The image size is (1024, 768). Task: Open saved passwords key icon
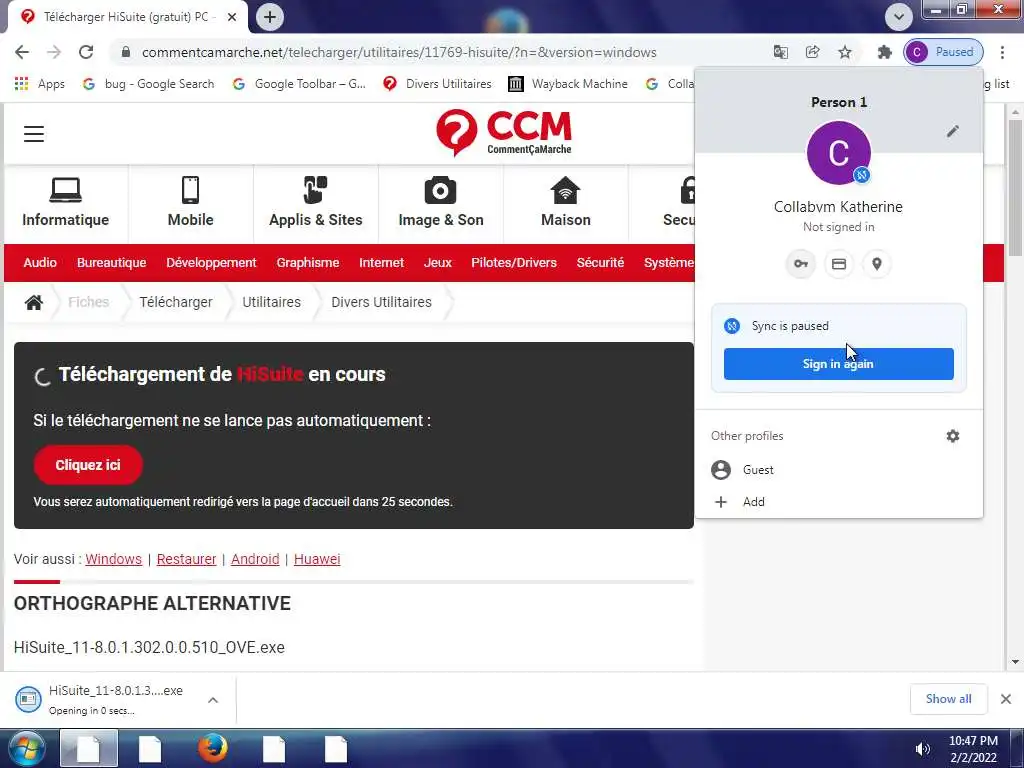tap(801, 264)
